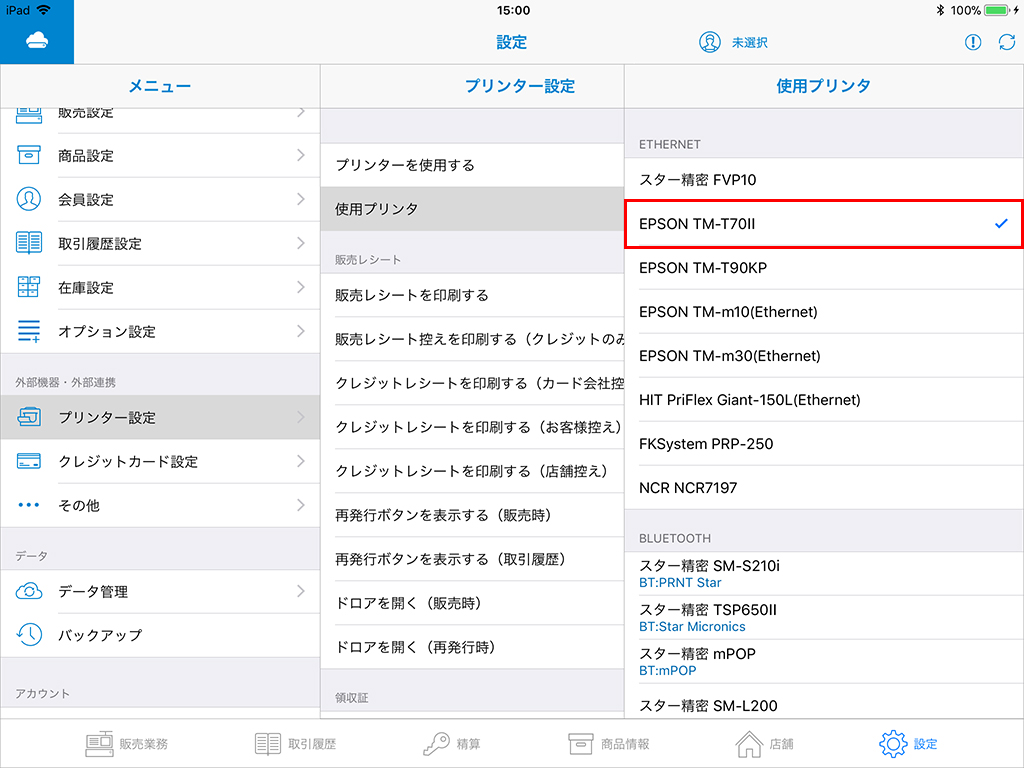
Task: Open the unselected staff user icon
Action: 710,42
